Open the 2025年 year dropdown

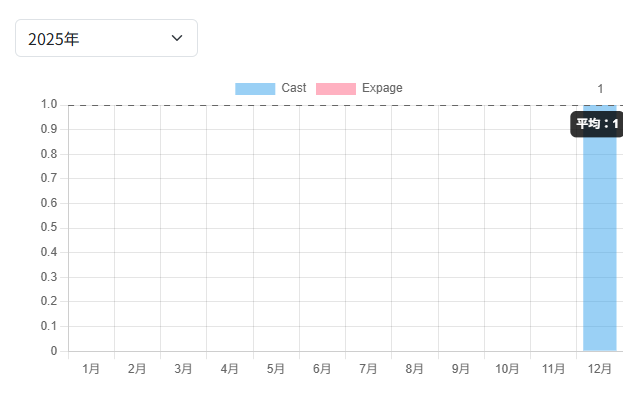point(106,39)
